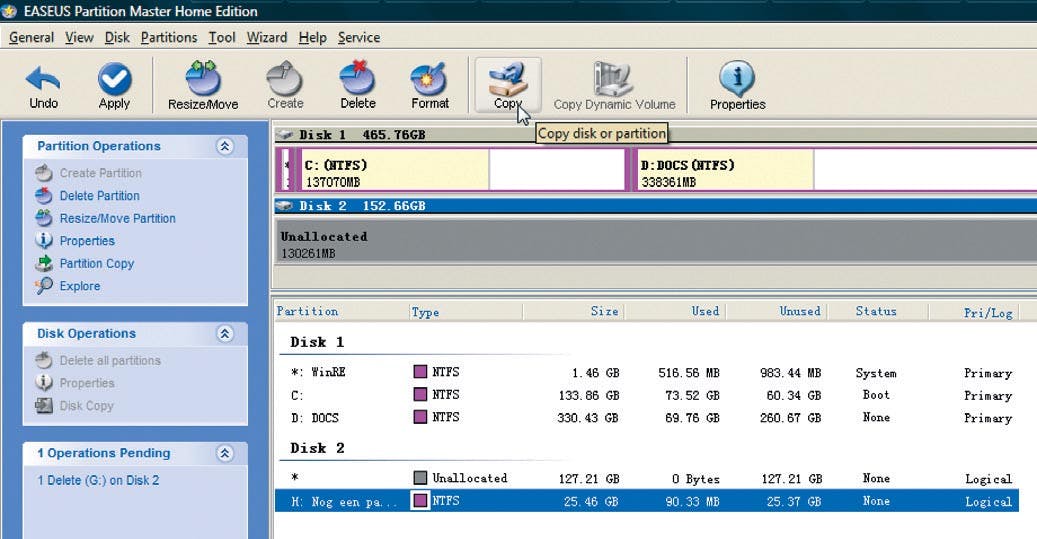Click the Delete Partition link
The image size is (1037, 539).
click(99, 196)
